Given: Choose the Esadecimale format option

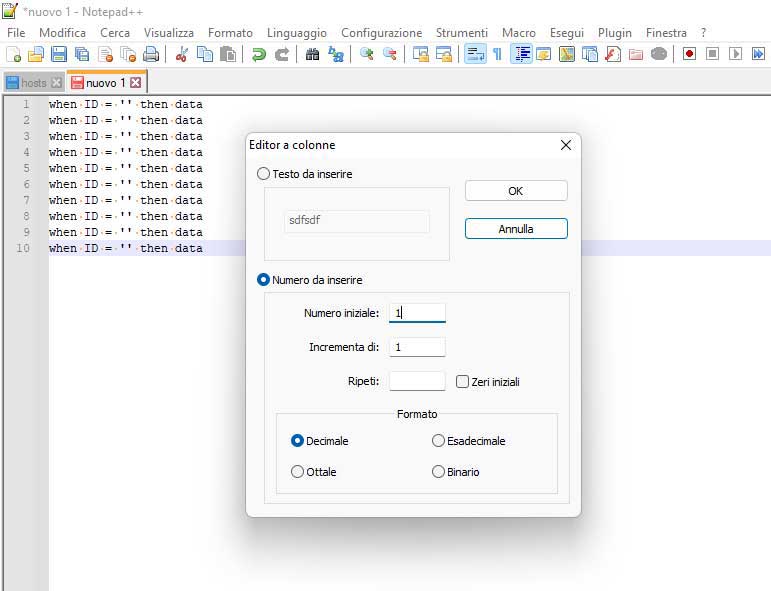Looking at the screenshot, I should 438,440.
